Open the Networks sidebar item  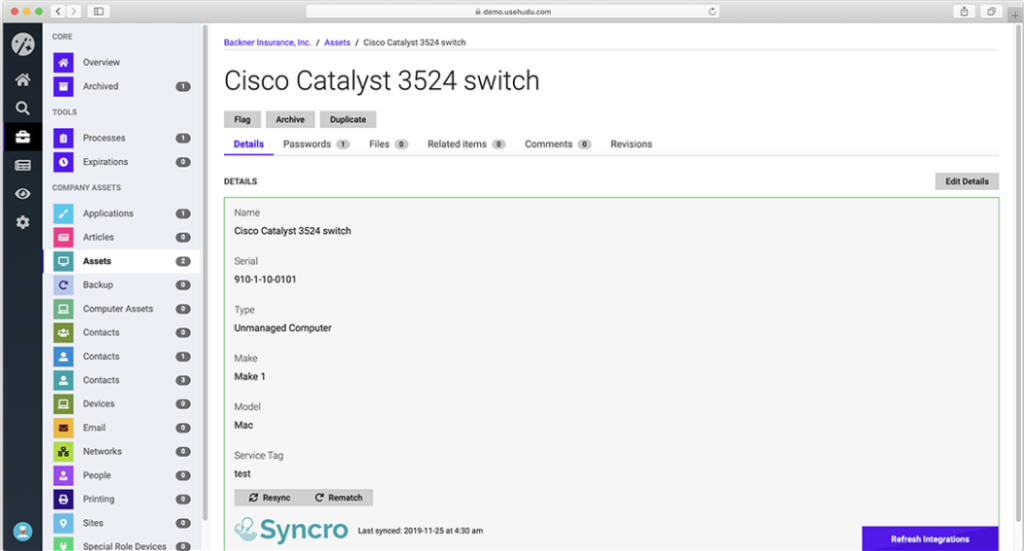(102, 452)
